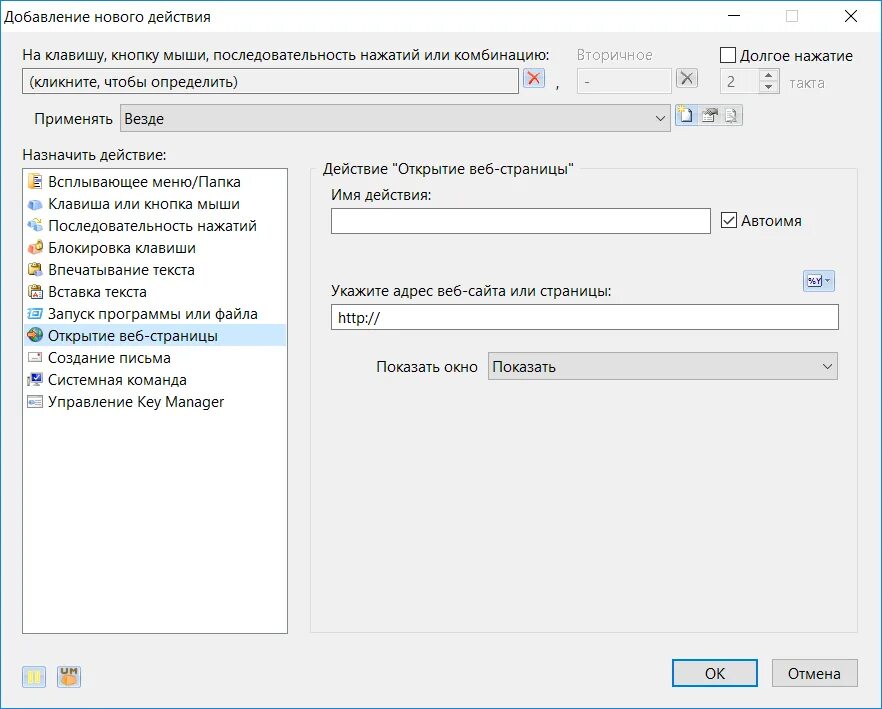The image size is (882, 709).
Task: Close the dialog window
Action: click(x=850, y=16)
